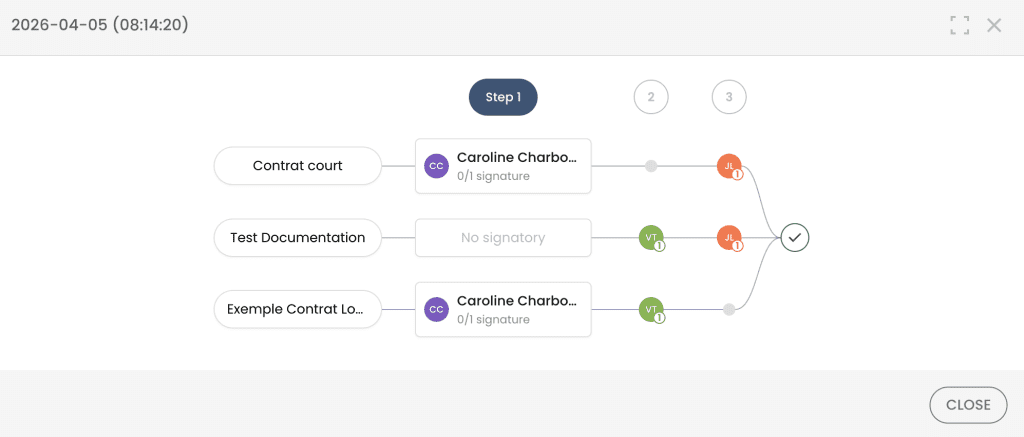Viewport: 1024px width, 437px height.
Task: Open the Test Documentation document
Action: click(298, 238)
